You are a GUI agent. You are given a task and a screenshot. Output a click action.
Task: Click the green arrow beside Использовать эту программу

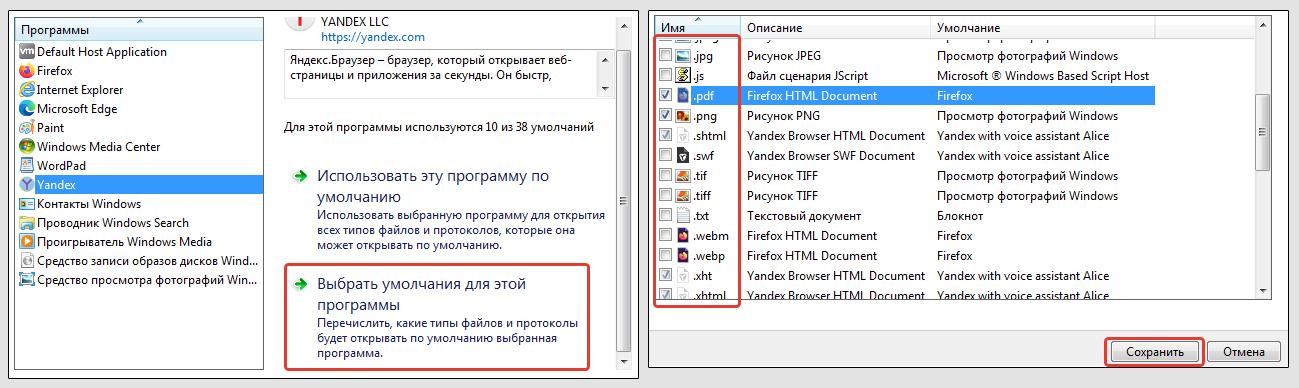(x=299, y=176)
